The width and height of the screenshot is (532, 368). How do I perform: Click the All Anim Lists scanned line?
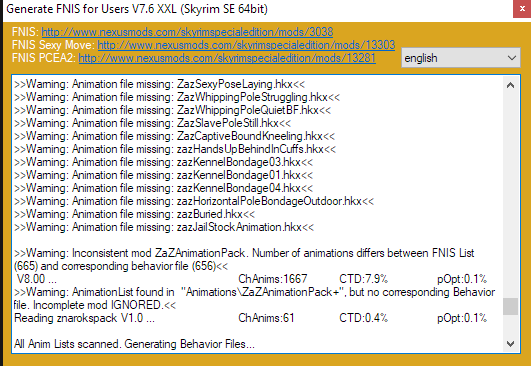(x=134, y=344)
